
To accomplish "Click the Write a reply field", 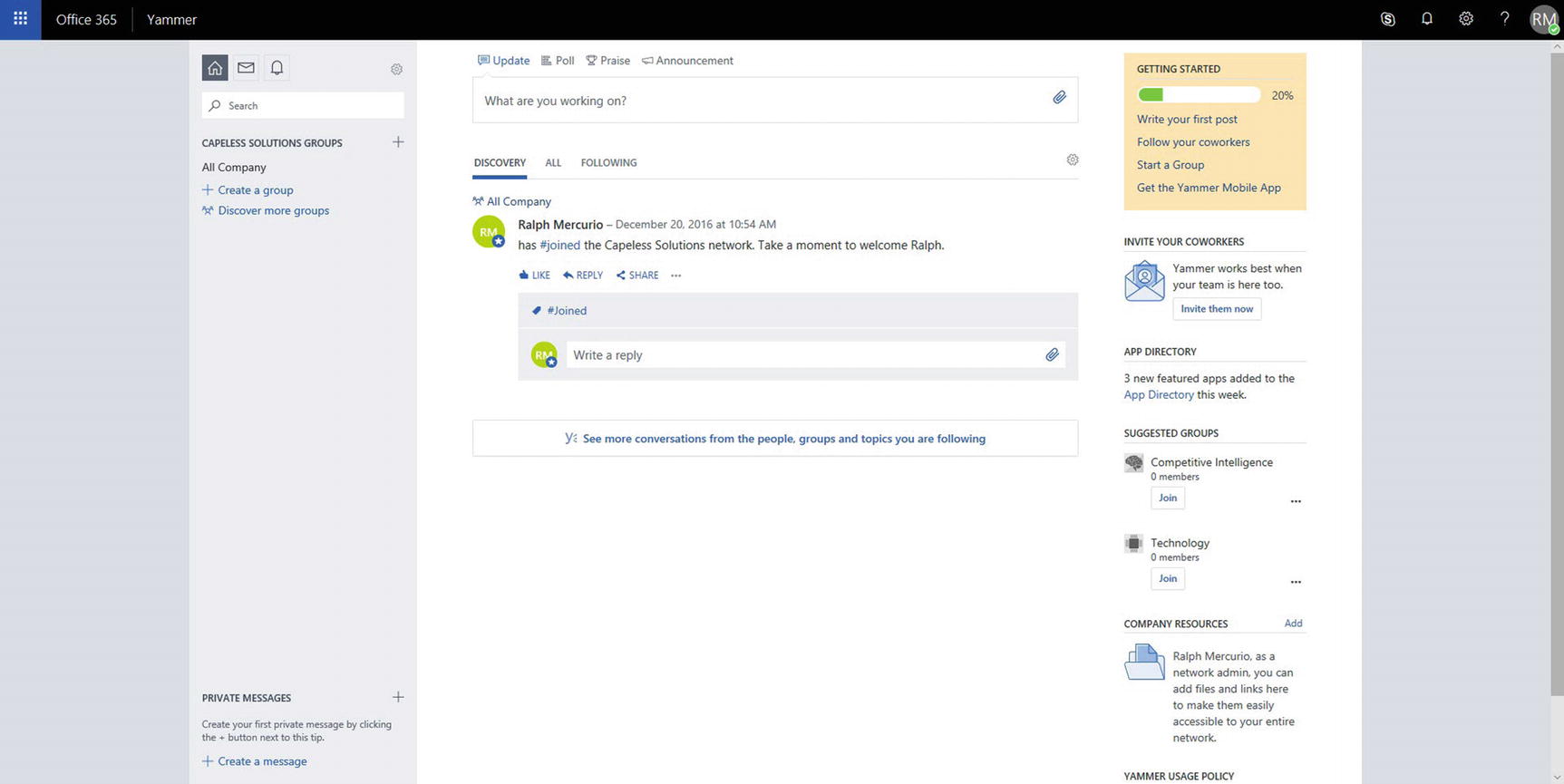I will click(815, 355).
